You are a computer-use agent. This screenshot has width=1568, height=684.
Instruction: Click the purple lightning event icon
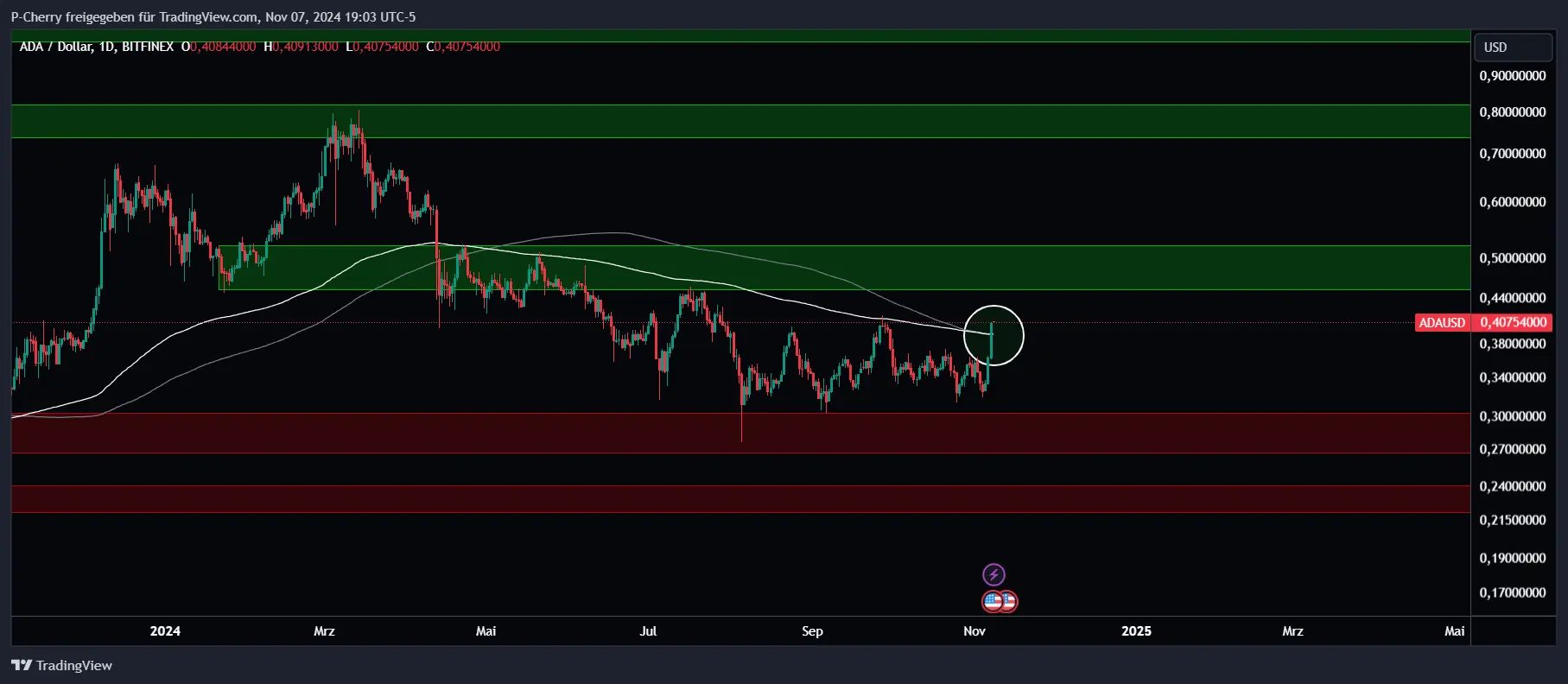point(993,574)
